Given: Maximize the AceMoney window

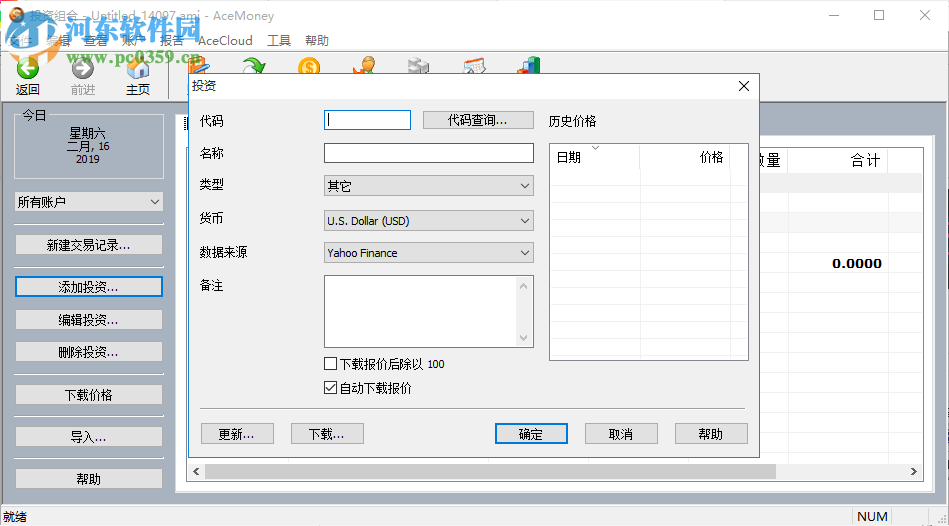Looking at the screenshot, I should [x=879, y=16].
